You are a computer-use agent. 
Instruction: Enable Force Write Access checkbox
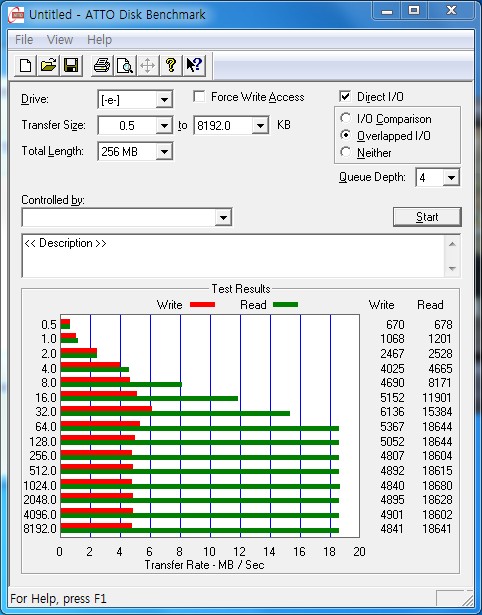199,96
